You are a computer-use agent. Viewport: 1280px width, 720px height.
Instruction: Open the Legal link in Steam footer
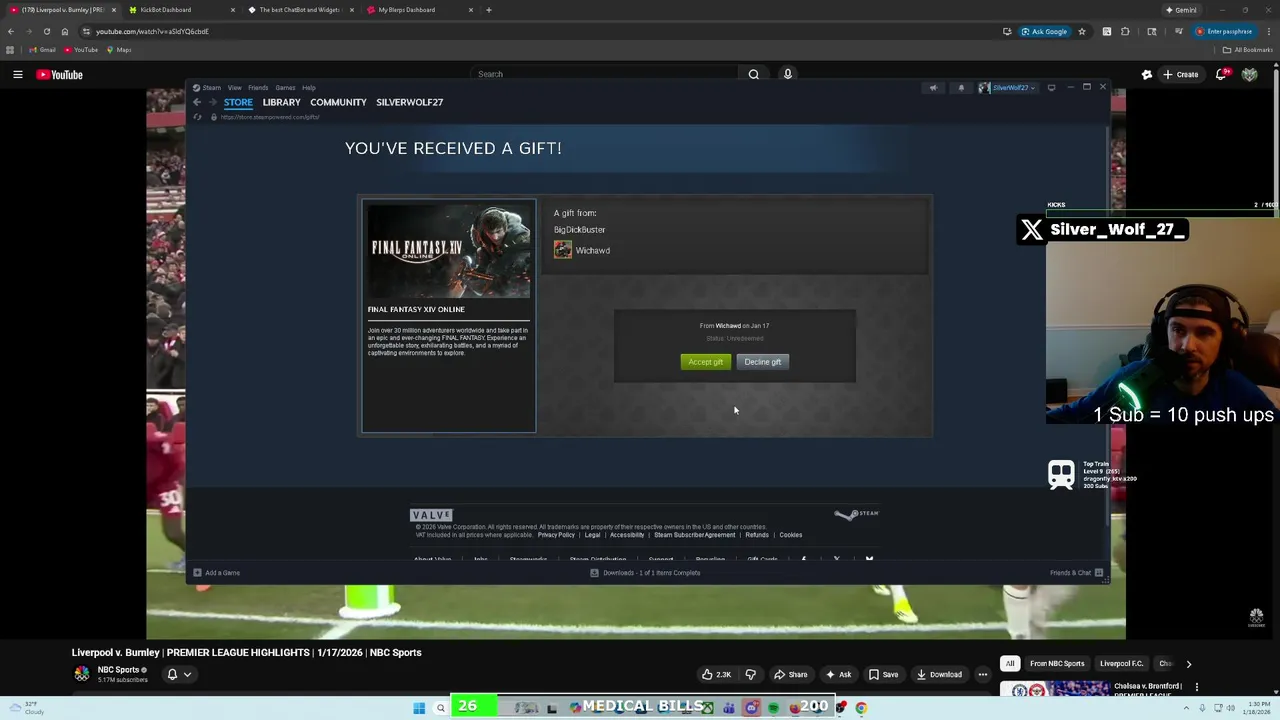(x=592, y=535)
